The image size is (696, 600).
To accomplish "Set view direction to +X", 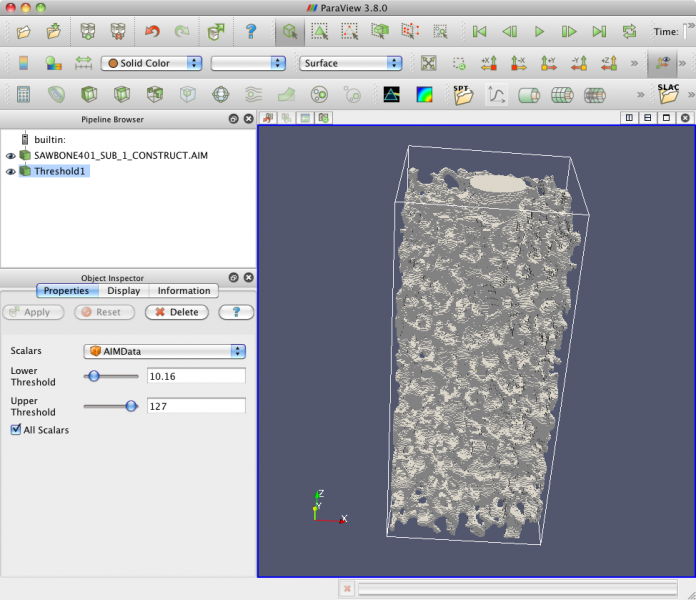I will (x=489, y=63).
